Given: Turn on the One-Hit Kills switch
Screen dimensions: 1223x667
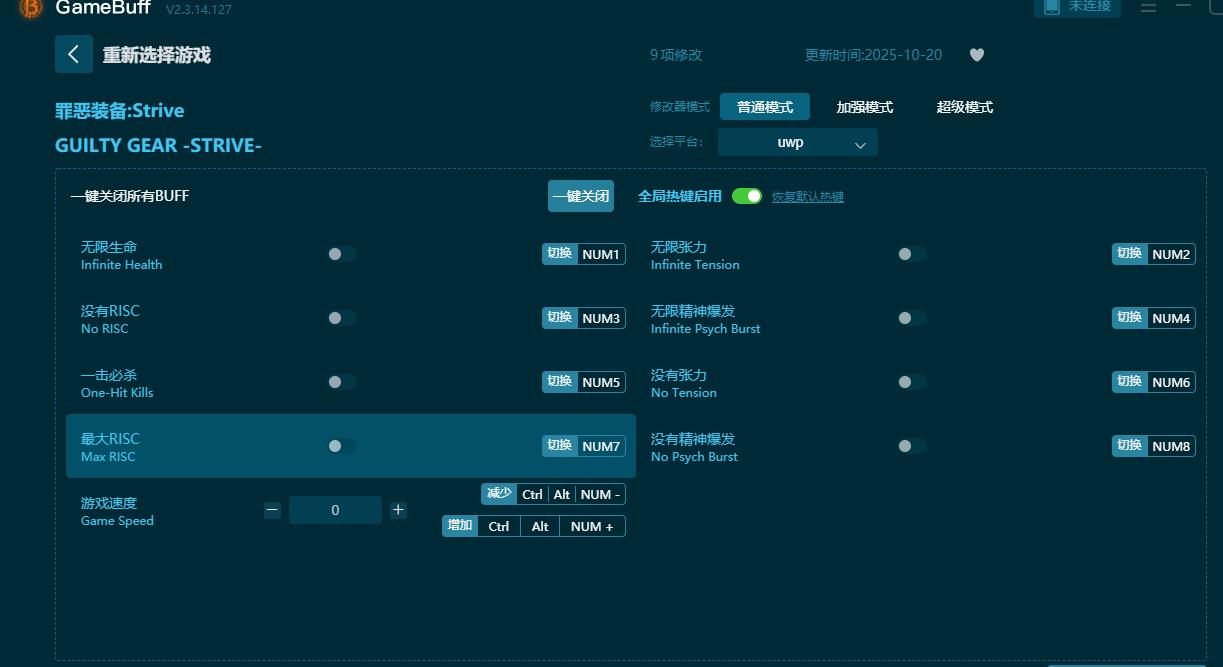Looking at the screenshot, I should point(341,382).
